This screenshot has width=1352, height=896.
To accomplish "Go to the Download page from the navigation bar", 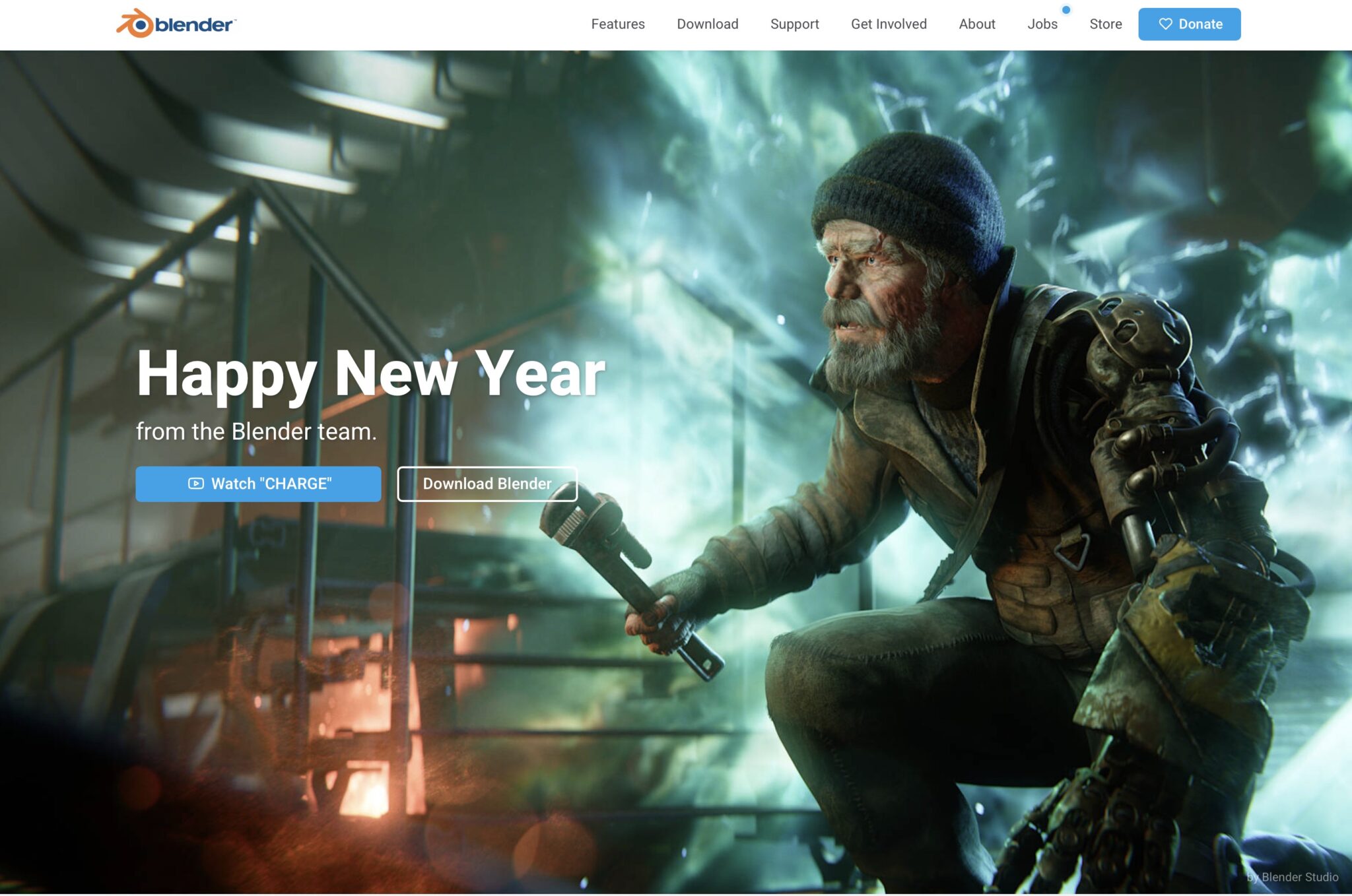I will 708,24.
